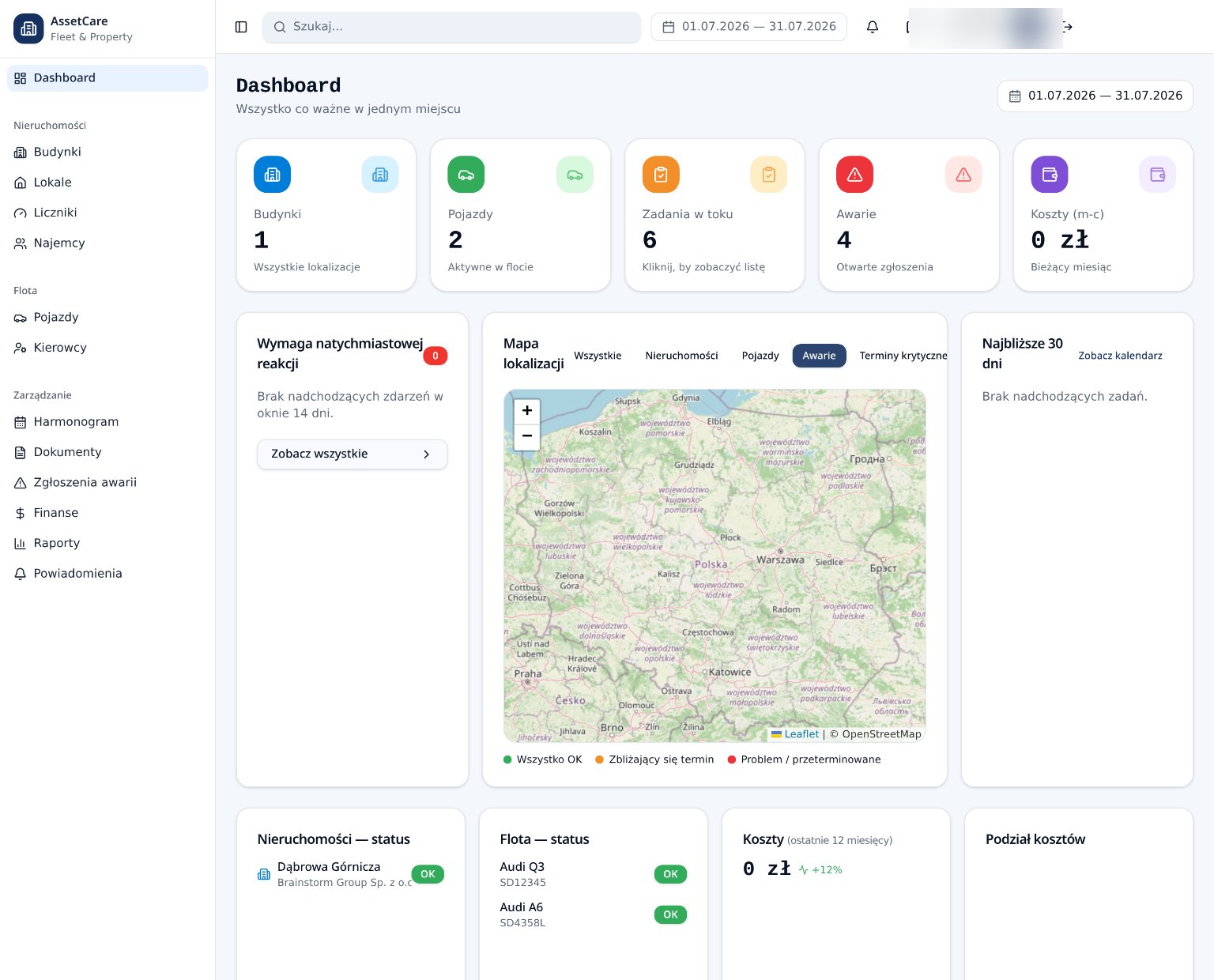Open notifications bell in top bar
Viewport: 1214px width, 980px height.
[873, 27]
